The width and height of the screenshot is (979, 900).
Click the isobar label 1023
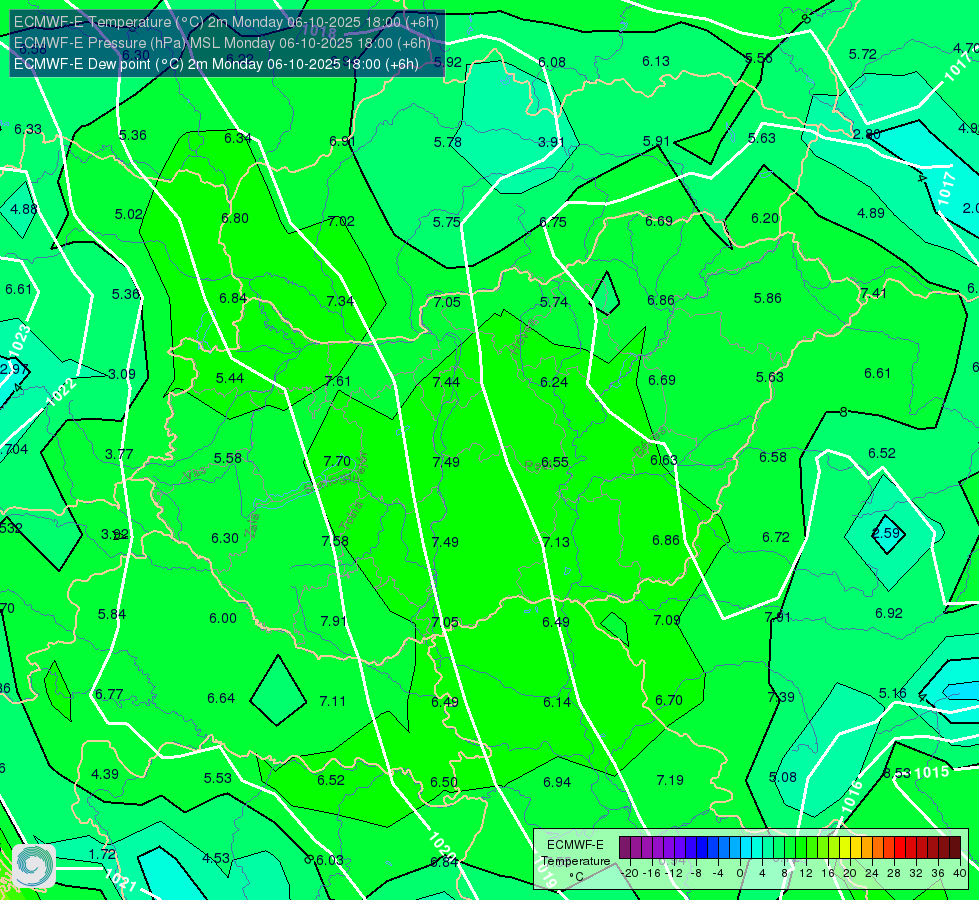(21, 339)
